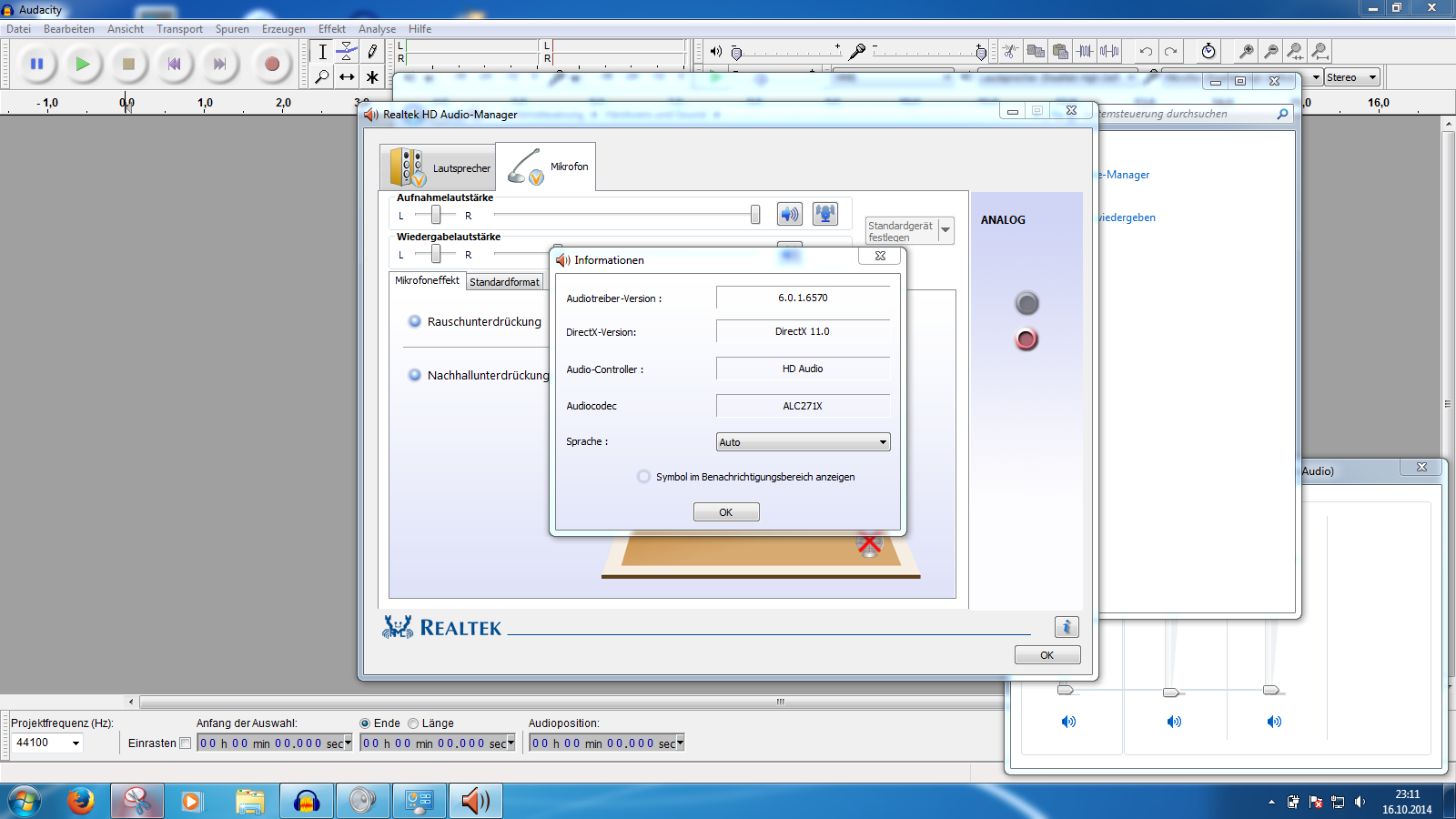Pause playback in Audacity
This screenshot has width=1456, height=819.
tap(37, 64)
